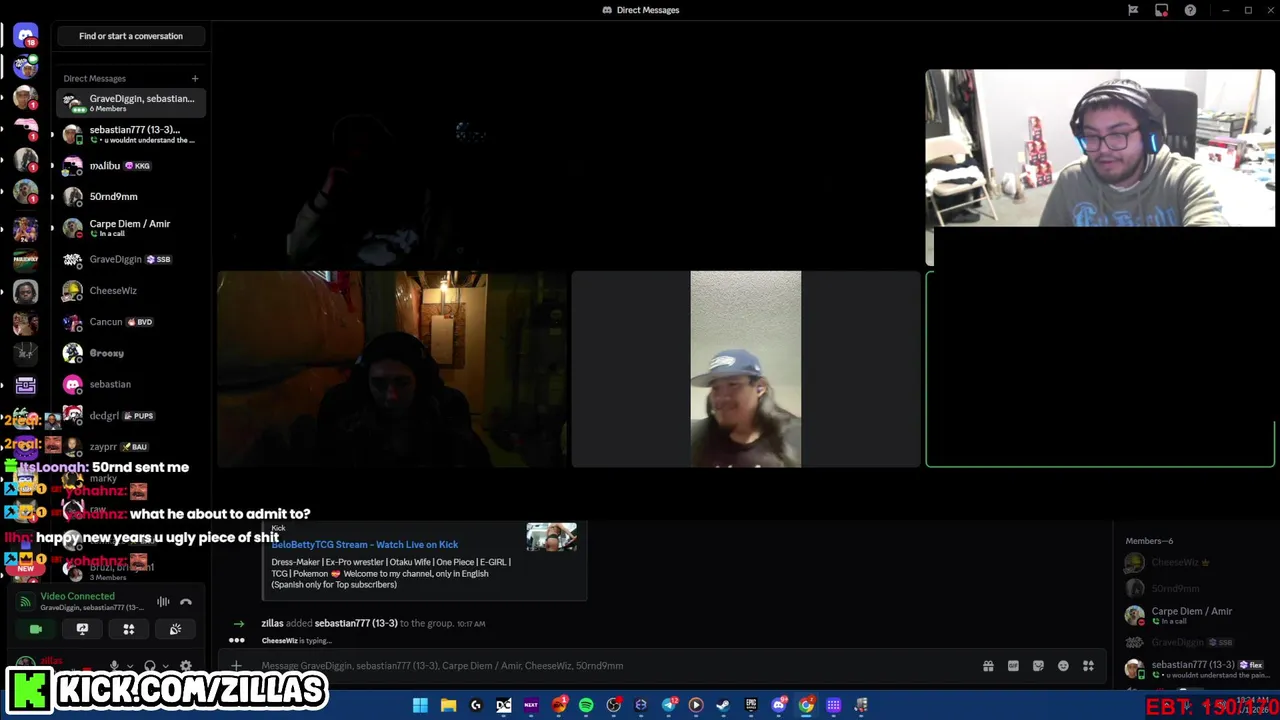Open sticker picker in message bar
The height and width of the screenshot is (720, 1280).
(x=1038, y=666)
